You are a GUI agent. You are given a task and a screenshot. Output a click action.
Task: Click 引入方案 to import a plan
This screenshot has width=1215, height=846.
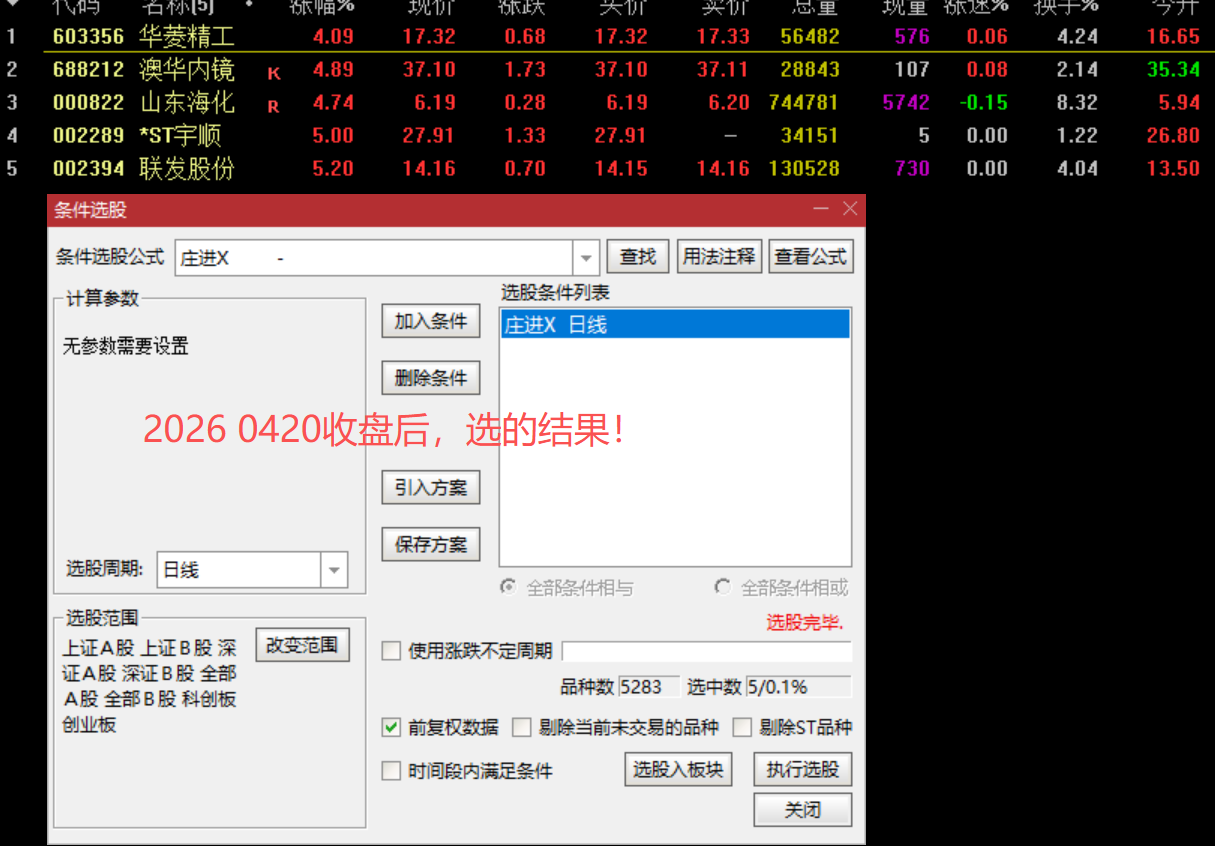click(430, 487)
